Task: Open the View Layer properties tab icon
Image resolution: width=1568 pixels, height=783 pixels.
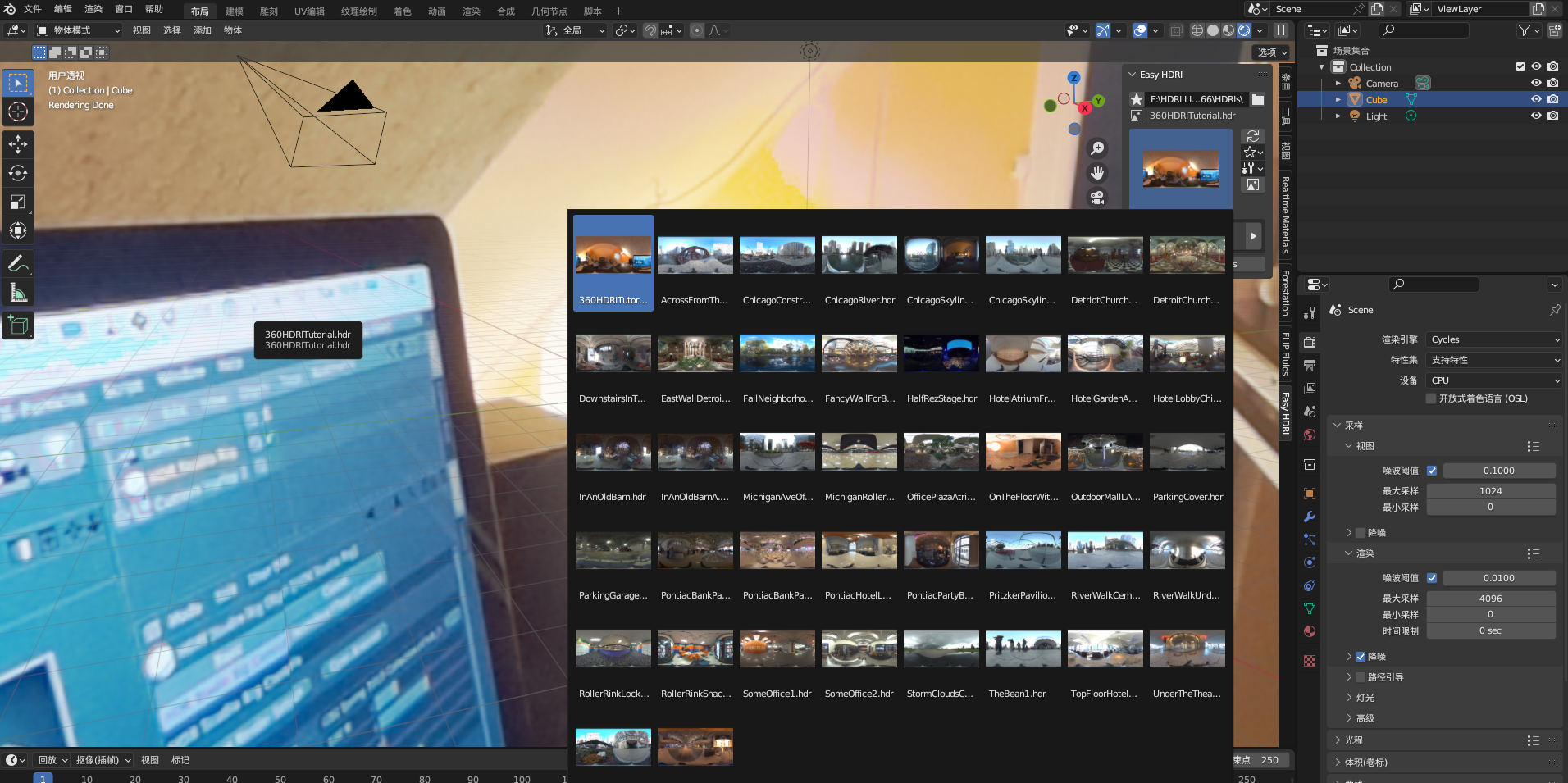Action: click(1310, 388)
